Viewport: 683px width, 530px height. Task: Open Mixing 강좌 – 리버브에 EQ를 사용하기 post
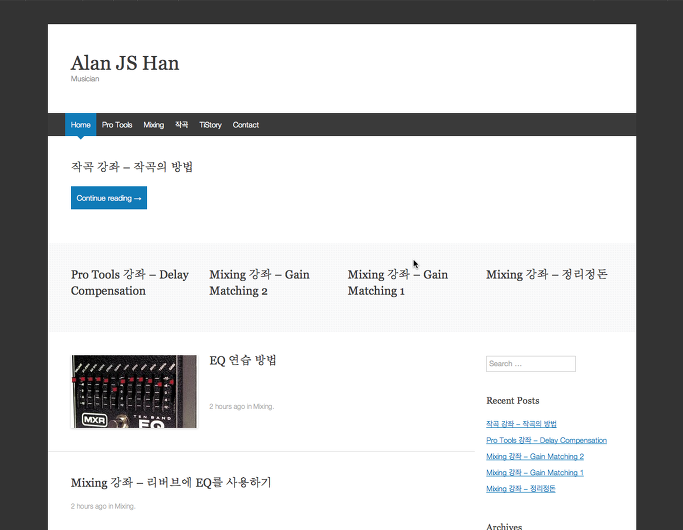tap(171, 483)
